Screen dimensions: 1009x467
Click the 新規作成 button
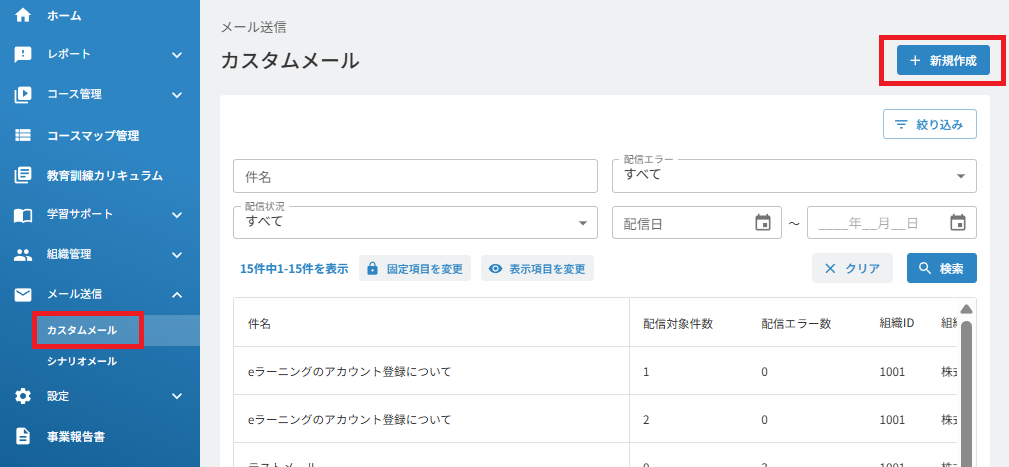[943, 61]
